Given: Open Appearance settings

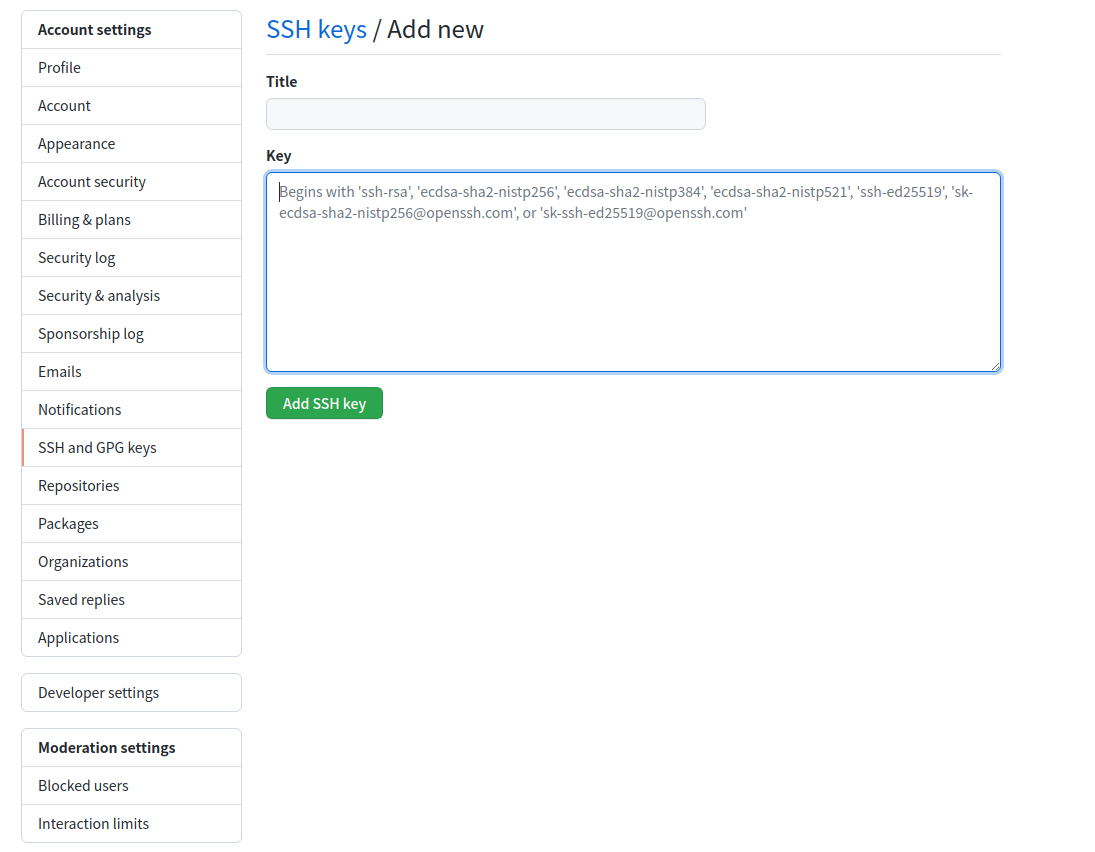Looking at the screenshot, I should pyautogui.click(x=131, y=144).
